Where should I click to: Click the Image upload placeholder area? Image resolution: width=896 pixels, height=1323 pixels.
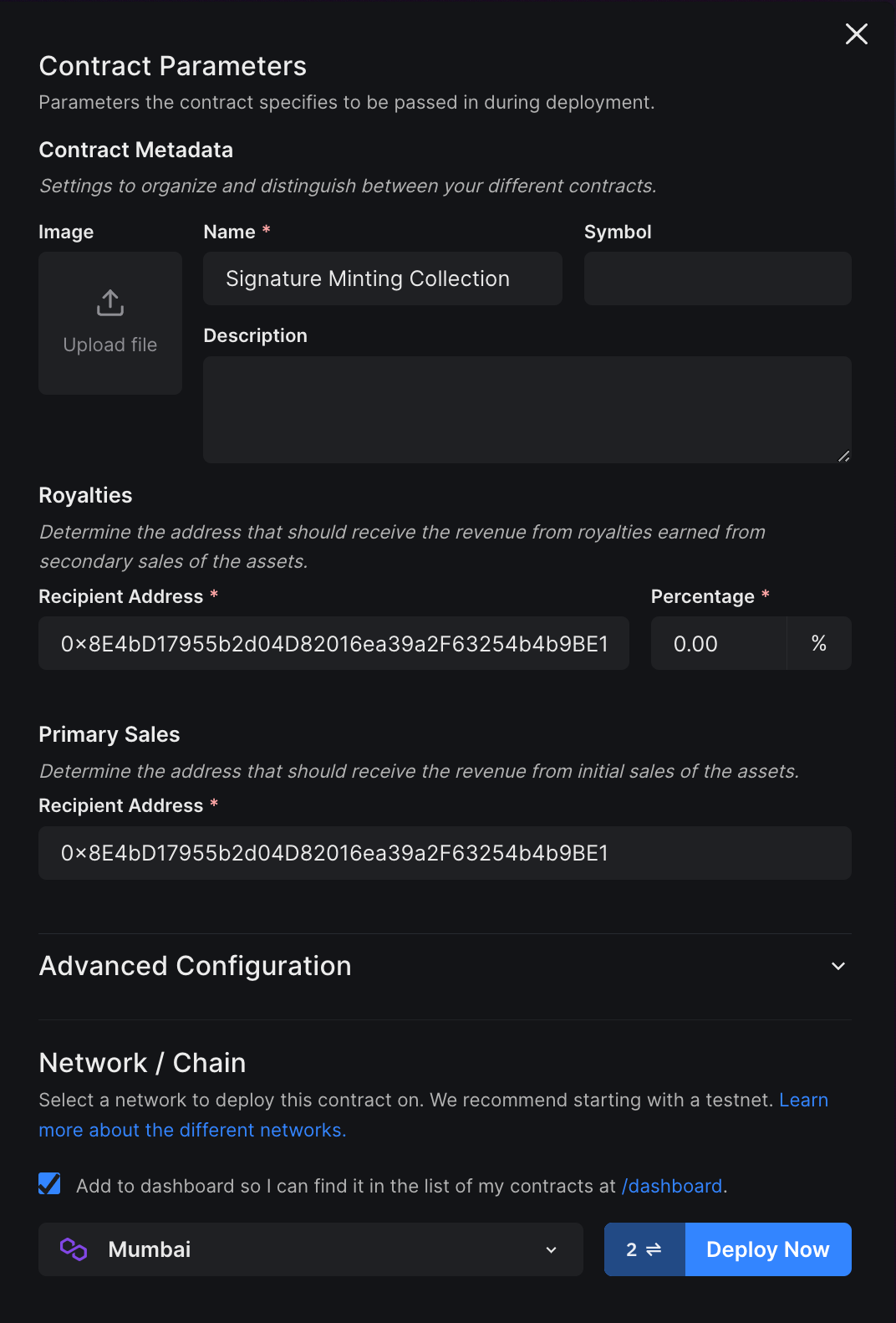coord(109,323)
